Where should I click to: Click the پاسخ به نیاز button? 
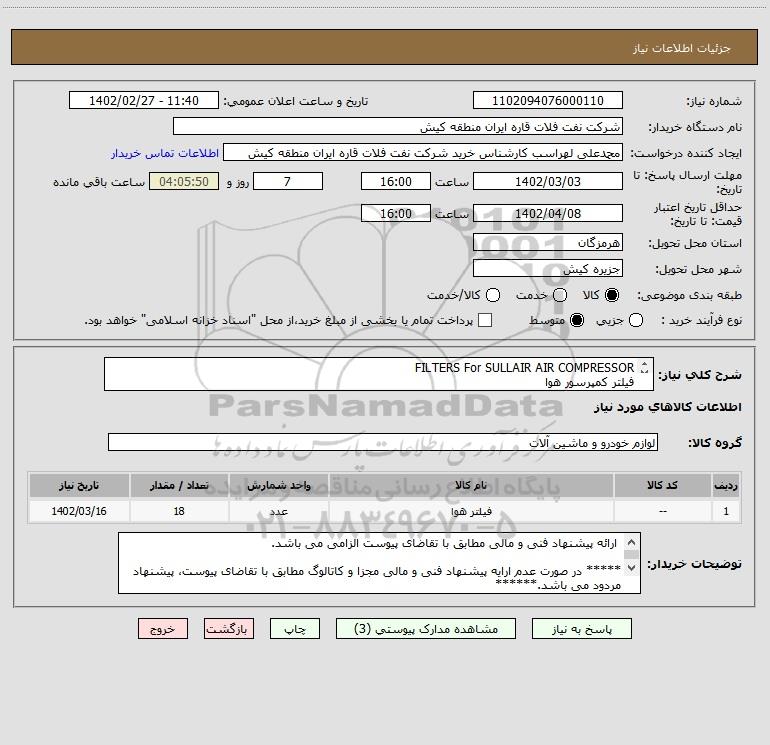[581, 629]
